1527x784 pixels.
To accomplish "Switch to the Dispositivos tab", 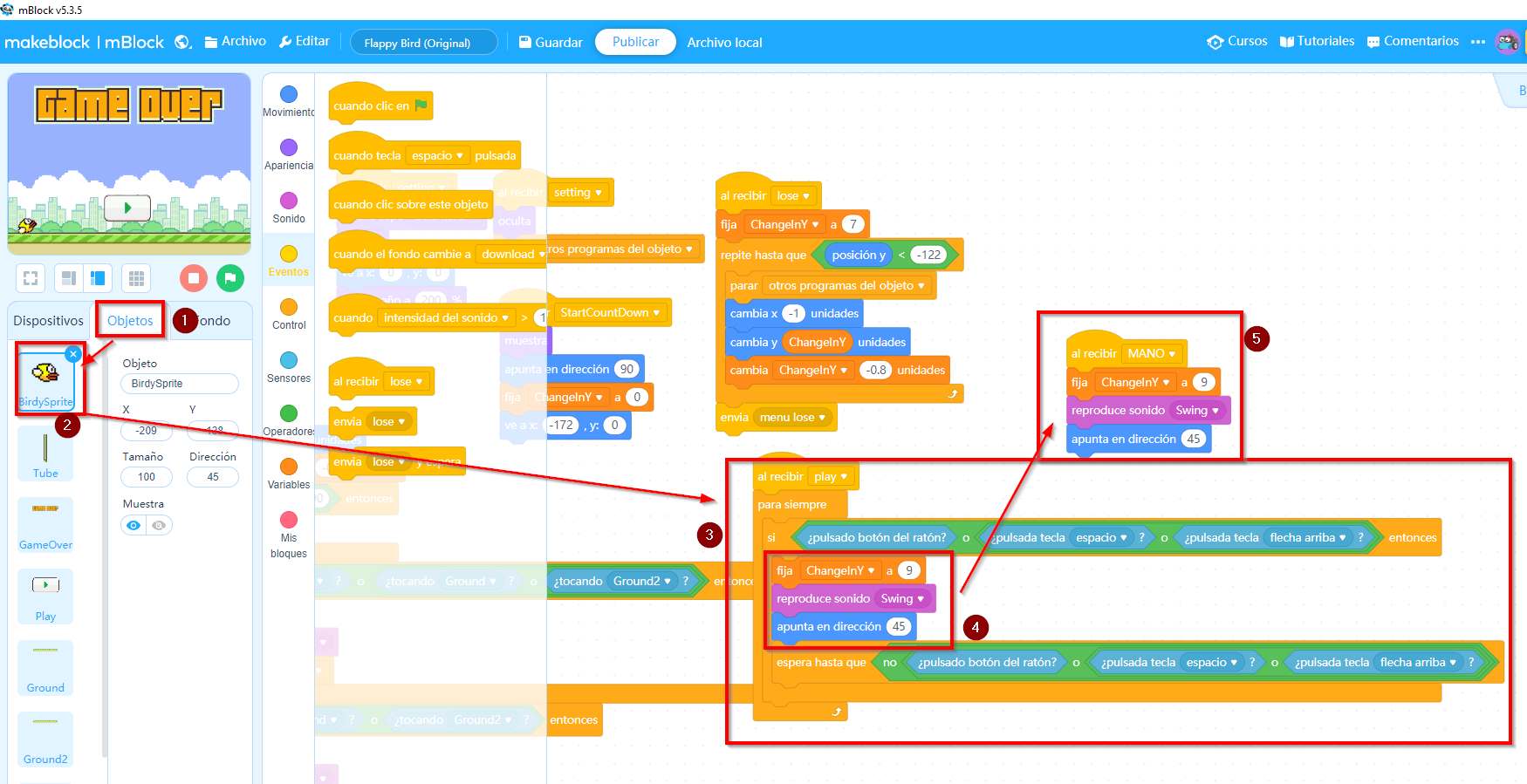I will (49, 321).
